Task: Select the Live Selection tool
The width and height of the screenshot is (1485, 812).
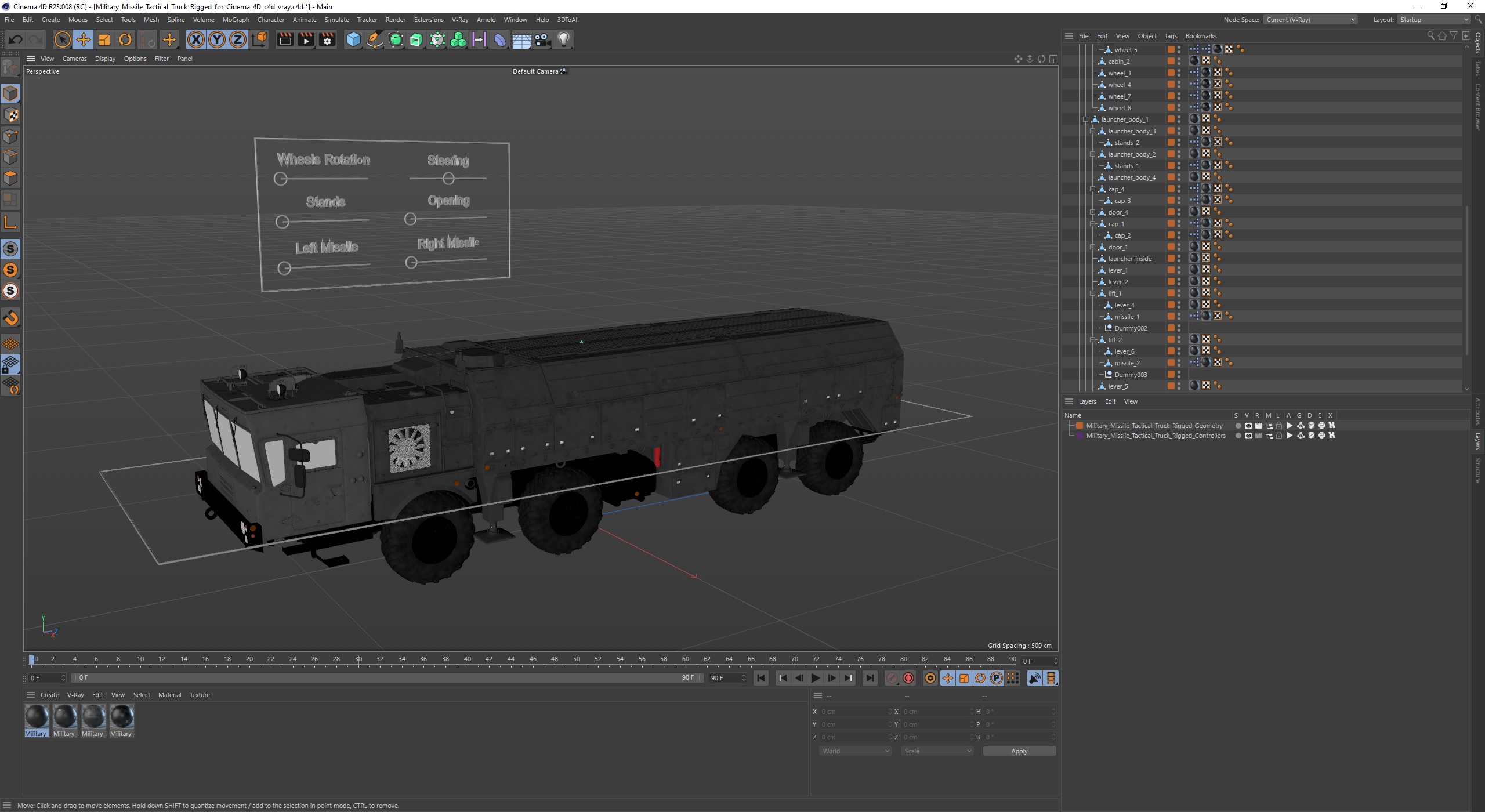Action: pyautogui.click(x=62, y=39)
